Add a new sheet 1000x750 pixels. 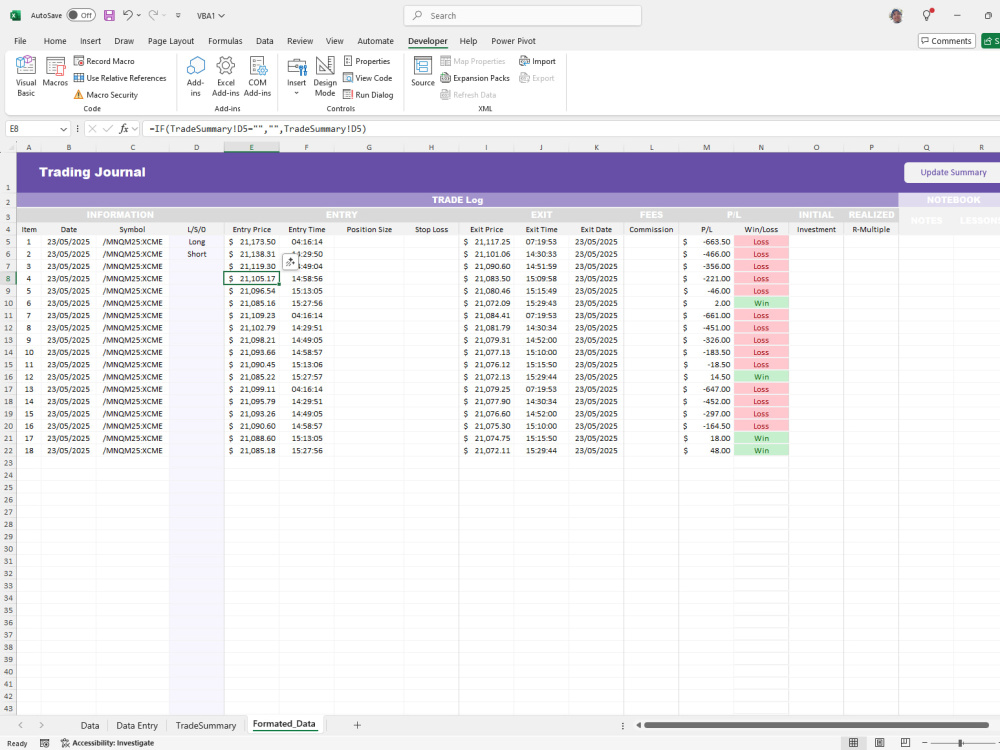357,725
